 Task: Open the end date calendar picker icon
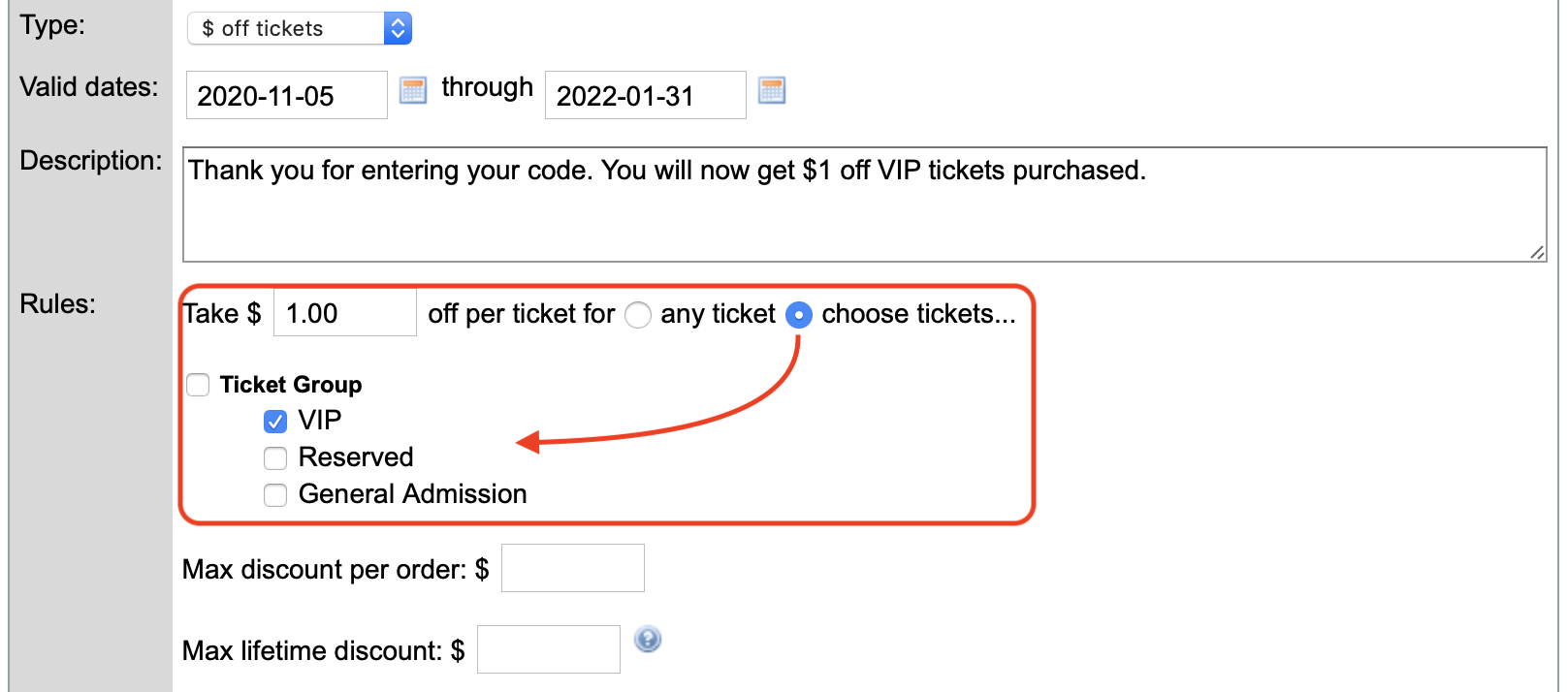point(772,91)
